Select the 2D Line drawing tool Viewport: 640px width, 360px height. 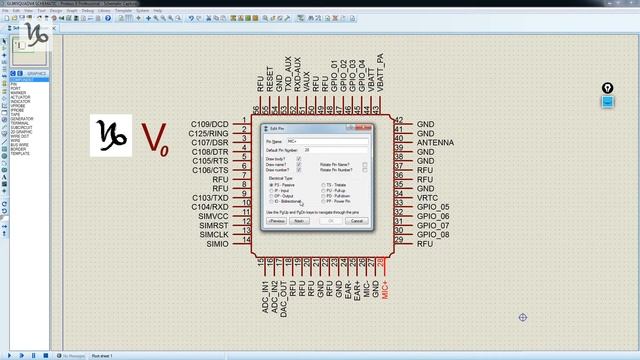tap(4, 142)
